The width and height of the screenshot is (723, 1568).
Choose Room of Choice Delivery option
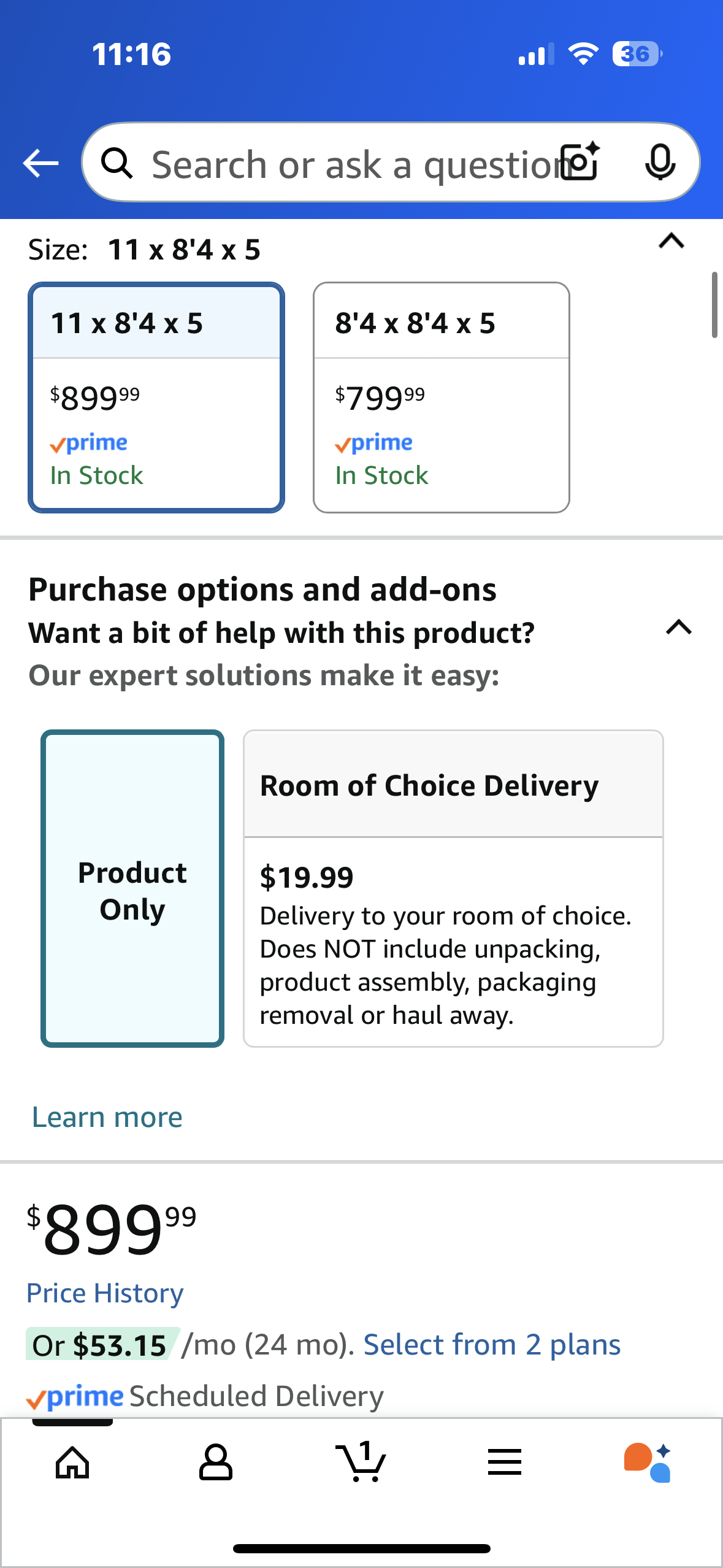(453, 888)
